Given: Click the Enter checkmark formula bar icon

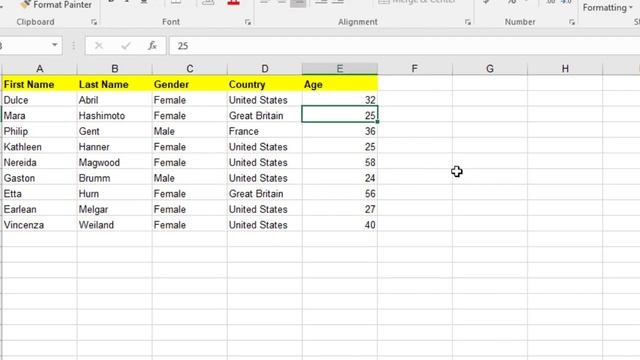Looking at the screenshot, I should 126,46.
